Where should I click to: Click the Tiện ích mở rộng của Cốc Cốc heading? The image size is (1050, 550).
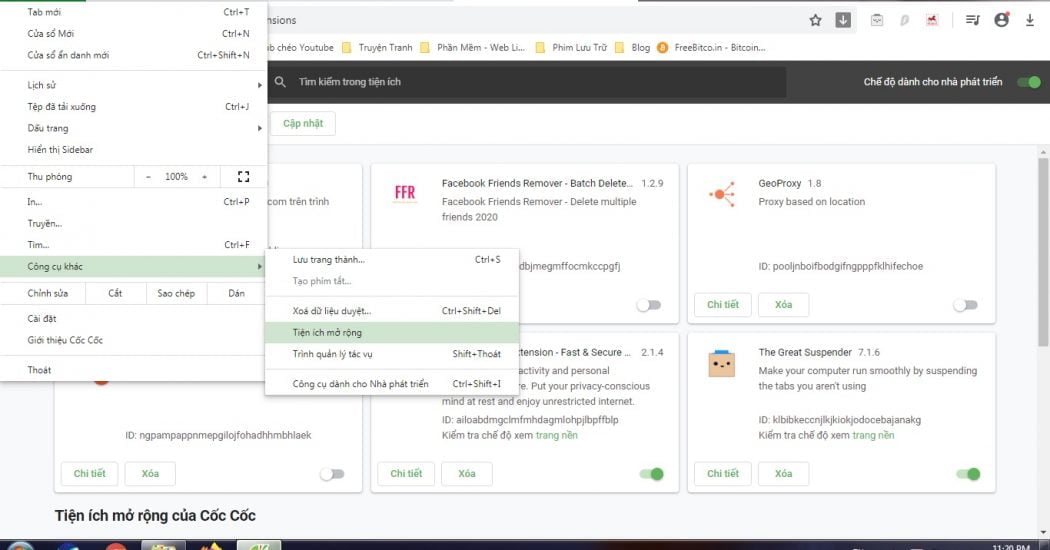(x=155, y=516)
